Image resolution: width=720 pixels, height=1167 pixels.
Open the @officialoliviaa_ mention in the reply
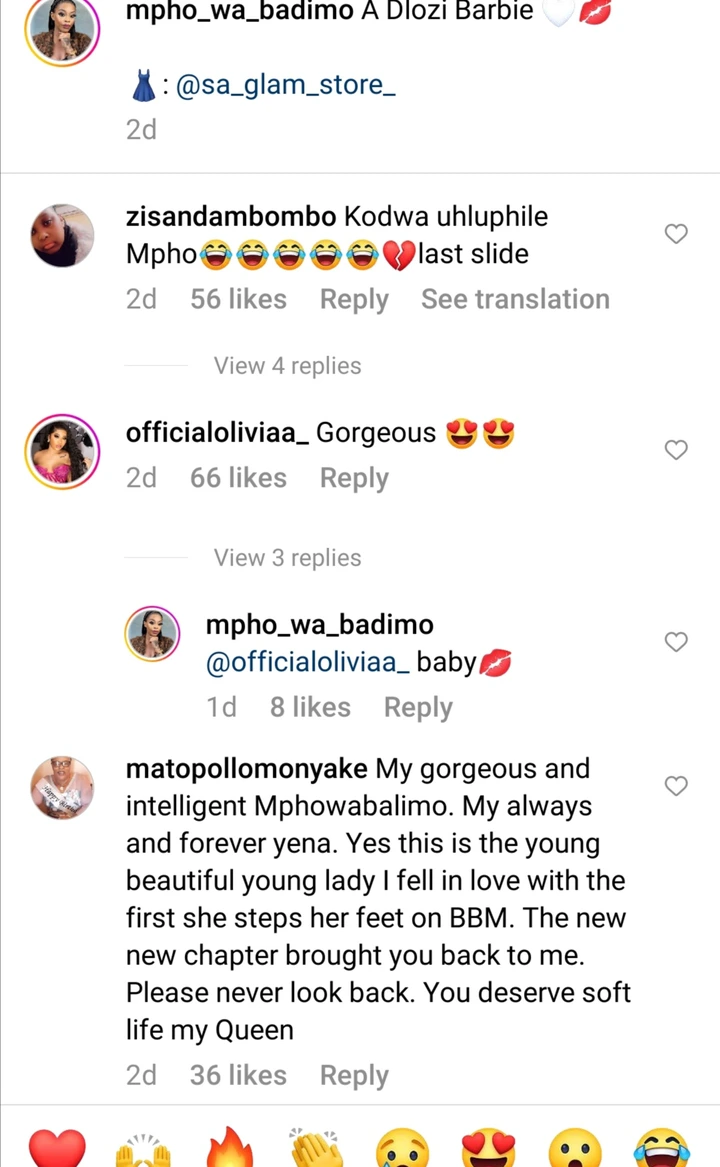pos(307,662)
